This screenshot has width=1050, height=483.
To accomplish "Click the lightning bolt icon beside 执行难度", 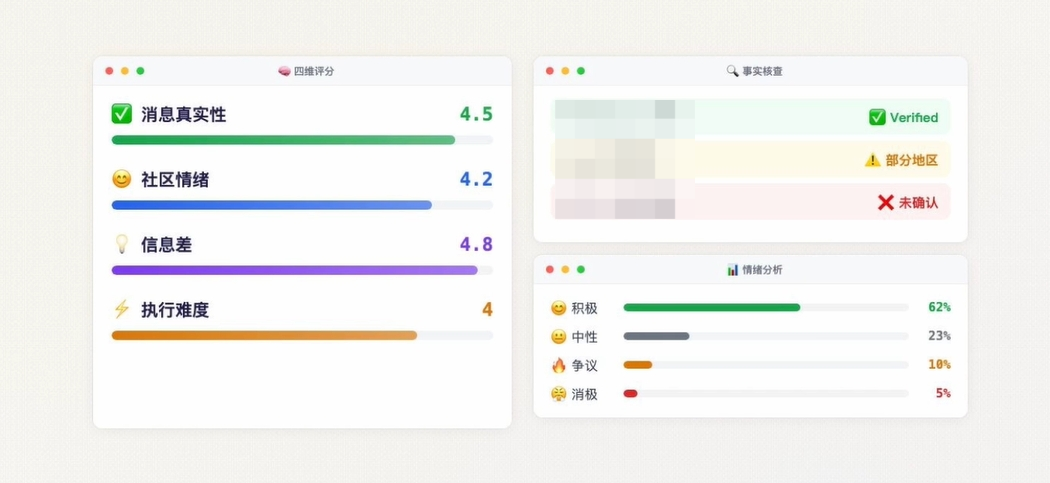I will click(x=122, y=309).
